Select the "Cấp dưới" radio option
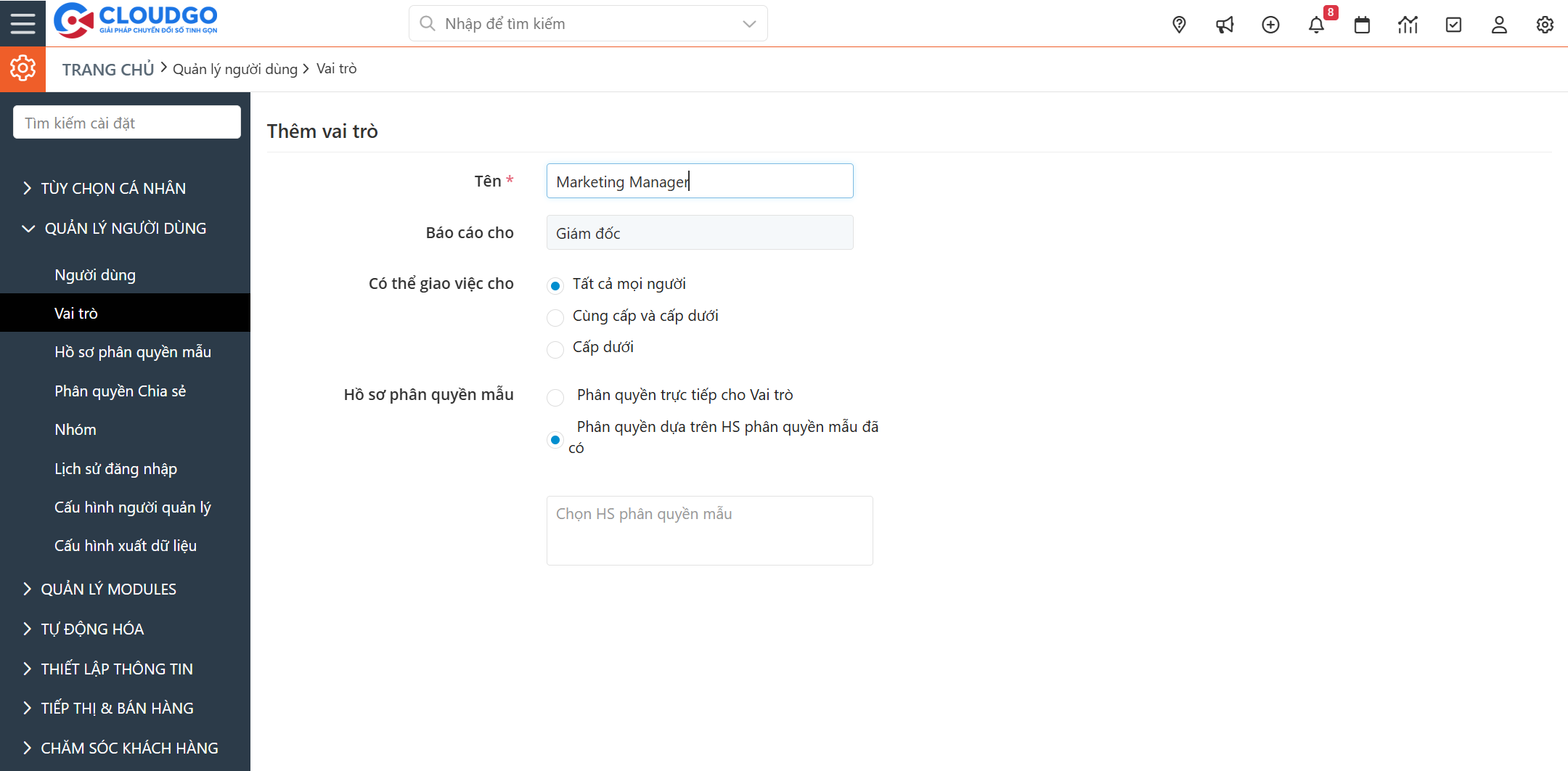1568x771 pixels. (x=555, y=349)
